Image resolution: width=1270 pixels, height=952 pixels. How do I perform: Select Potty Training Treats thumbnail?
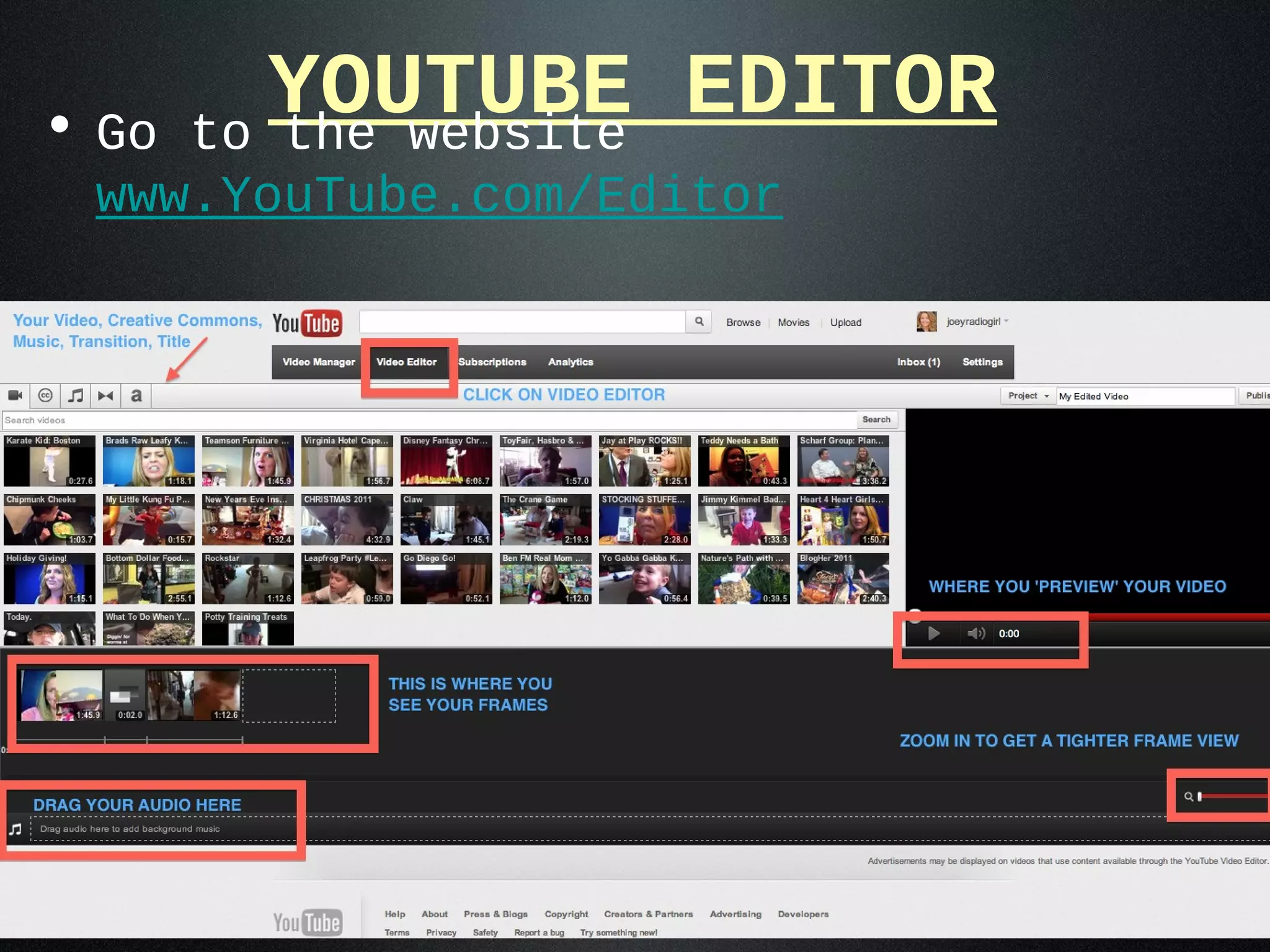pyautogui.click(x=248, y=628)
